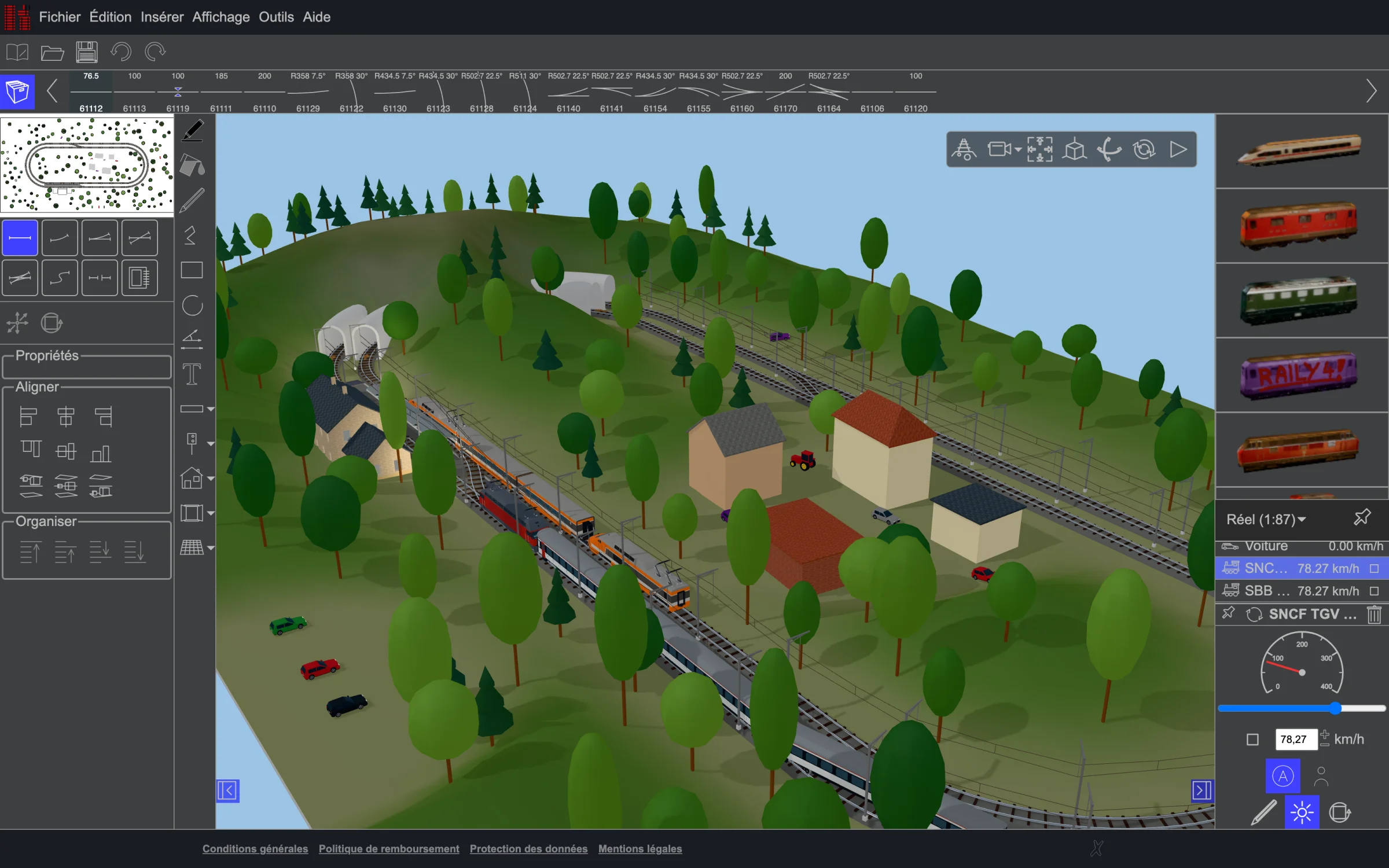Click the track library box icon

17,91
